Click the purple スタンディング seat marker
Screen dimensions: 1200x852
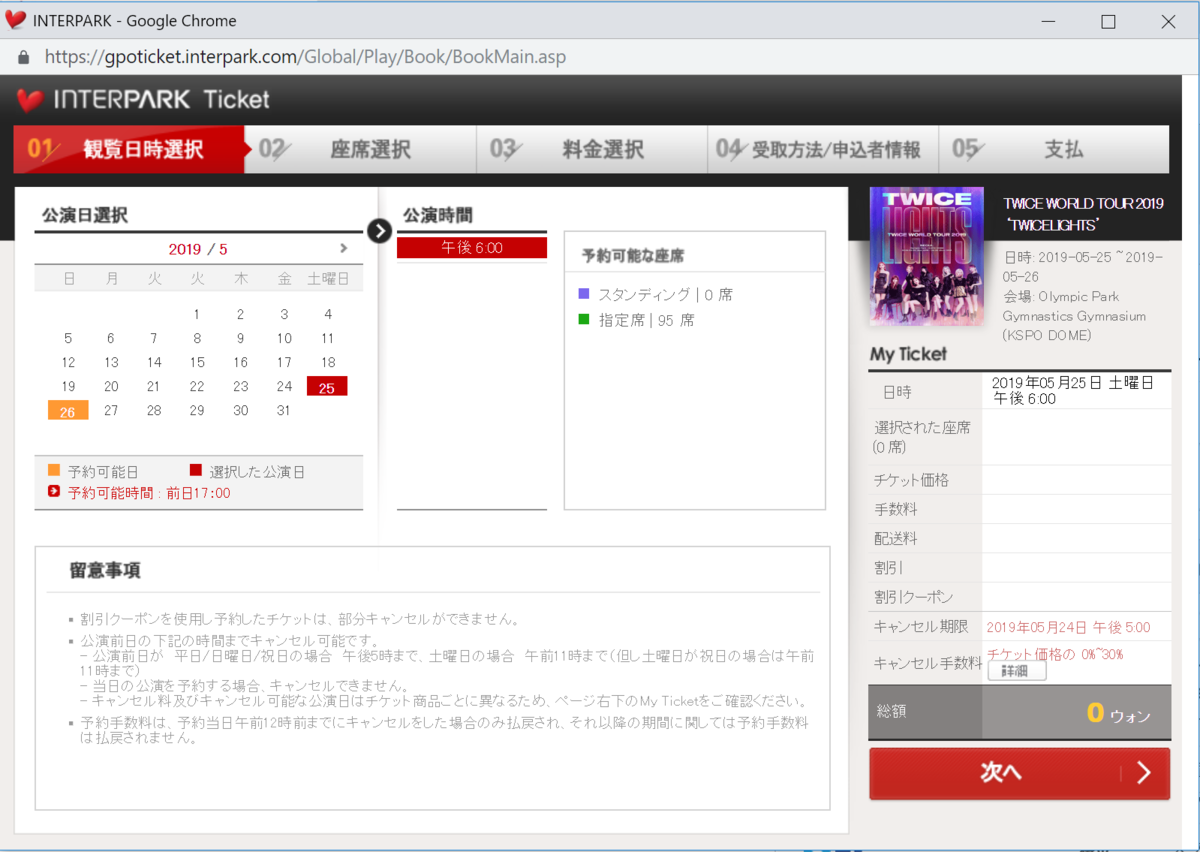tap(584, 294)
